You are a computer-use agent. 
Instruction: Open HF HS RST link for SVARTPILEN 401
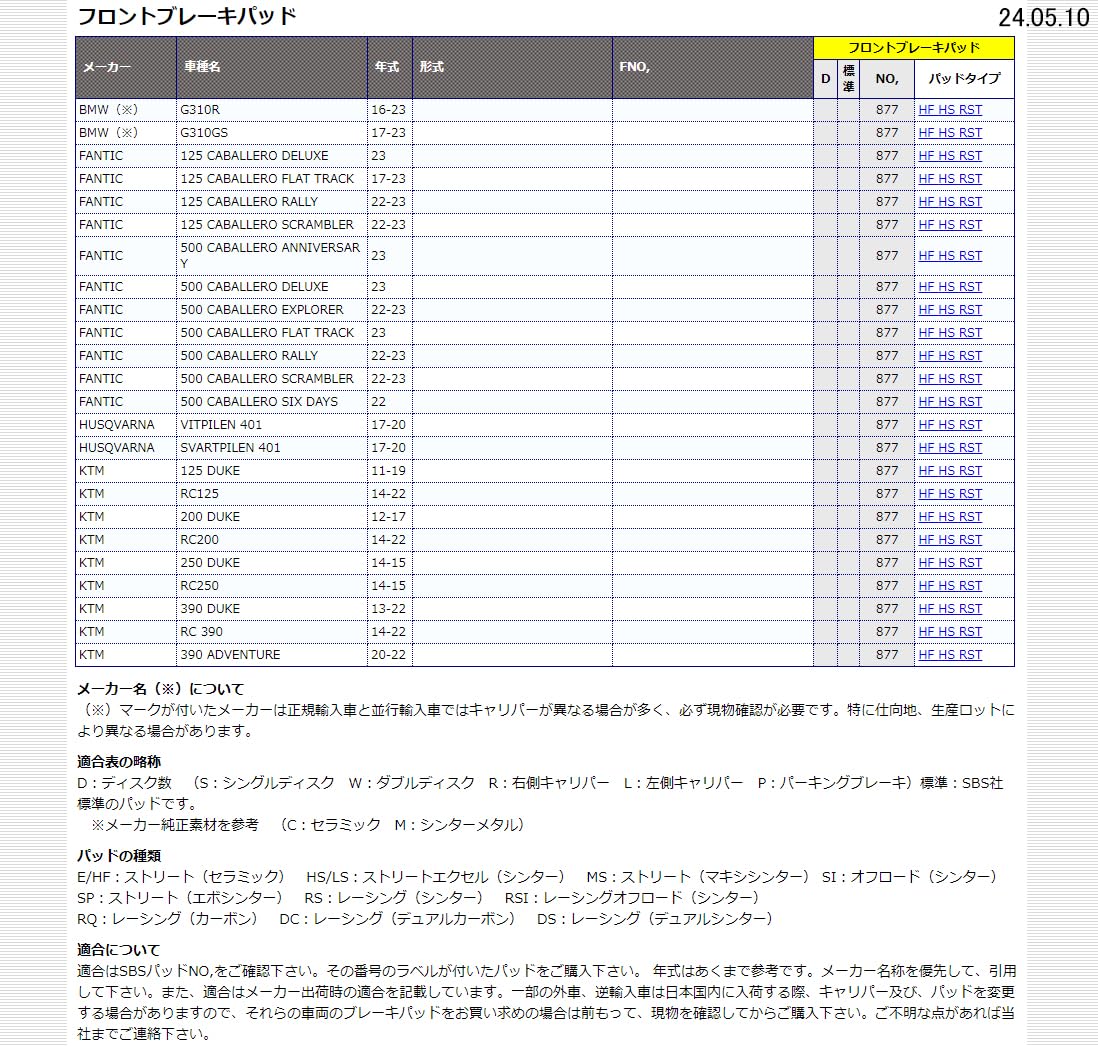[x=950, y=448]
